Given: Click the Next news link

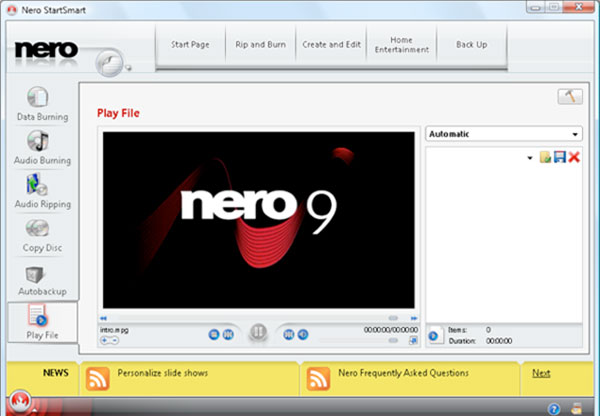Looking at the screenshot, I should 541,373.
